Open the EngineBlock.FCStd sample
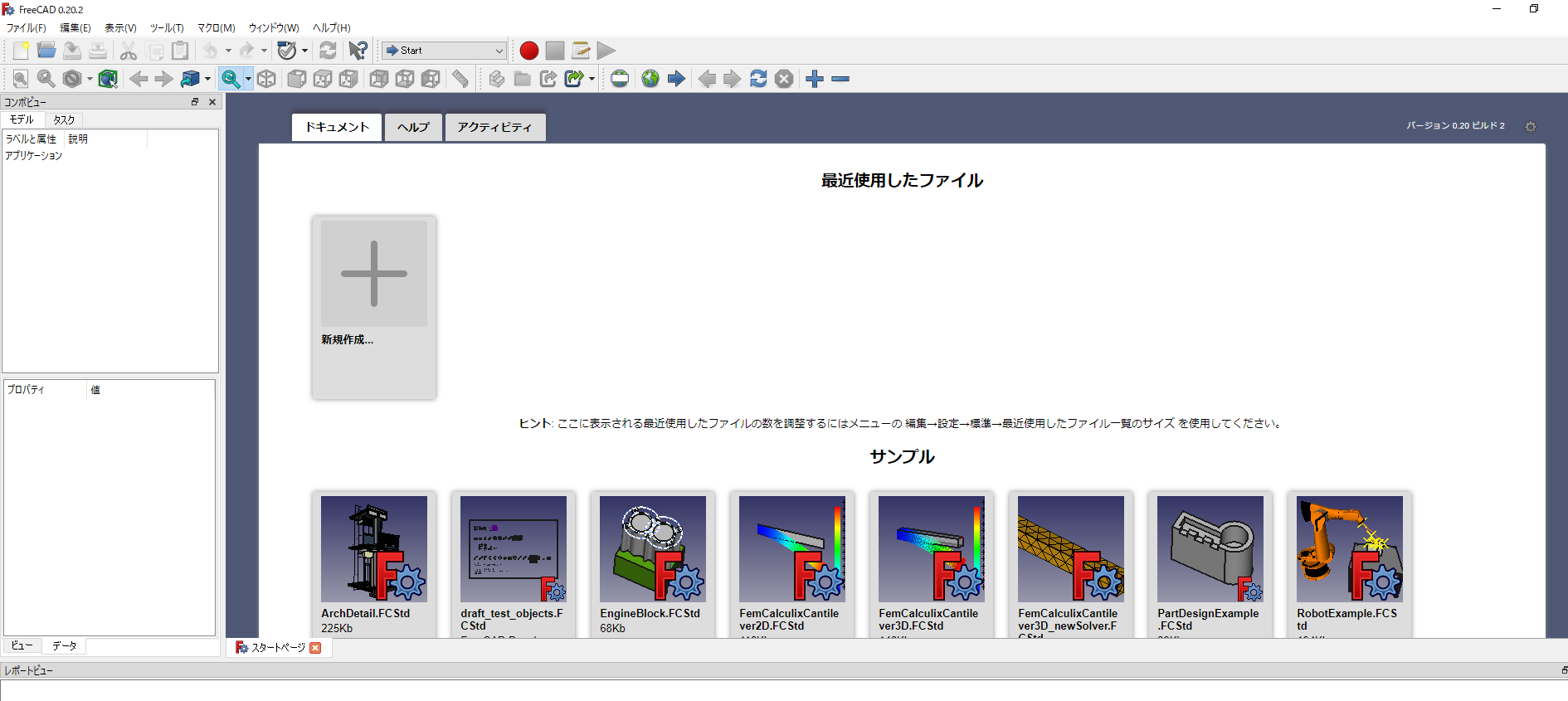The height and width of the screenshot is (701, 1568). click(653, 564)
